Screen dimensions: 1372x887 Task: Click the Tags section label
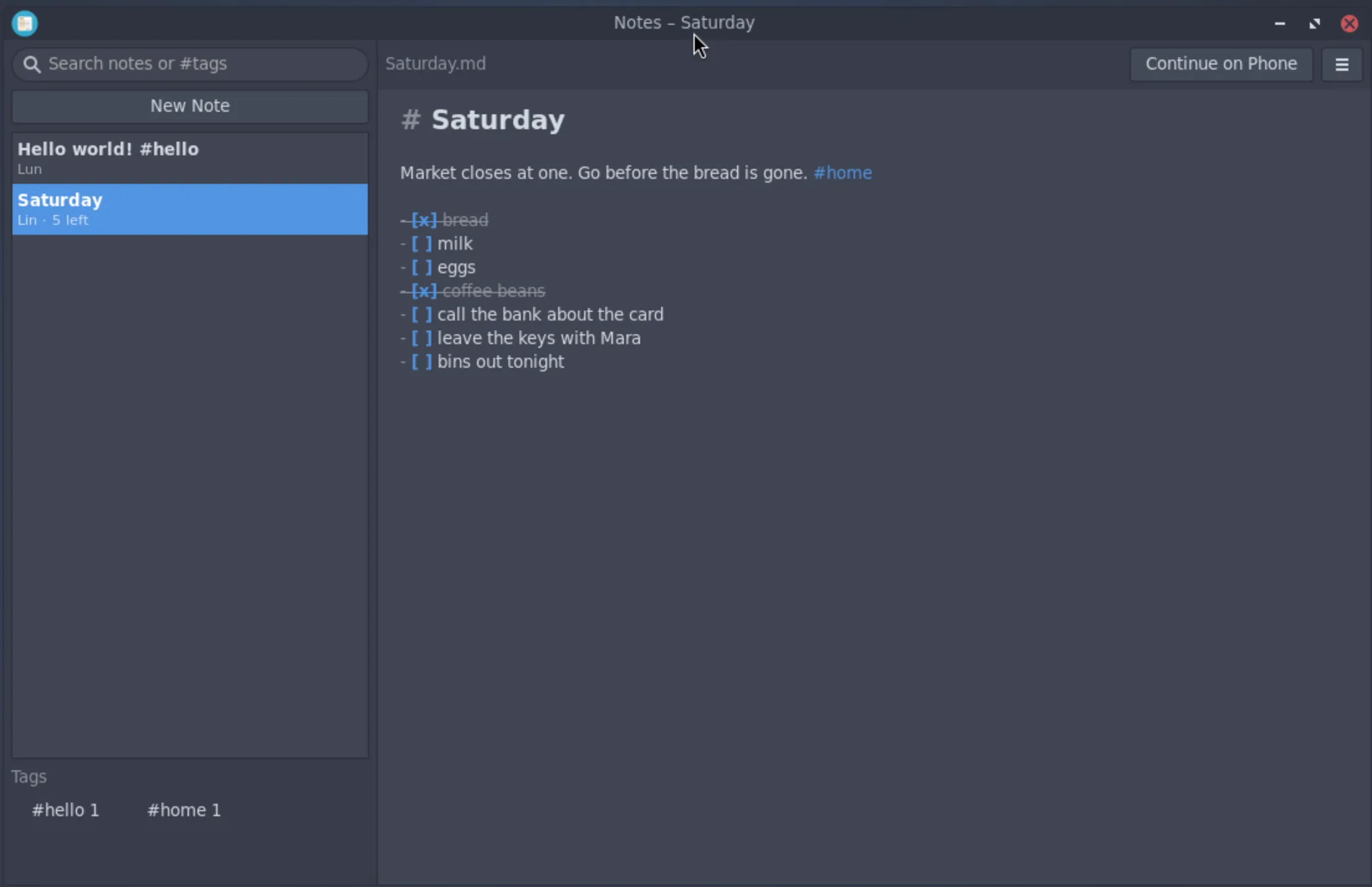point(29,776)
